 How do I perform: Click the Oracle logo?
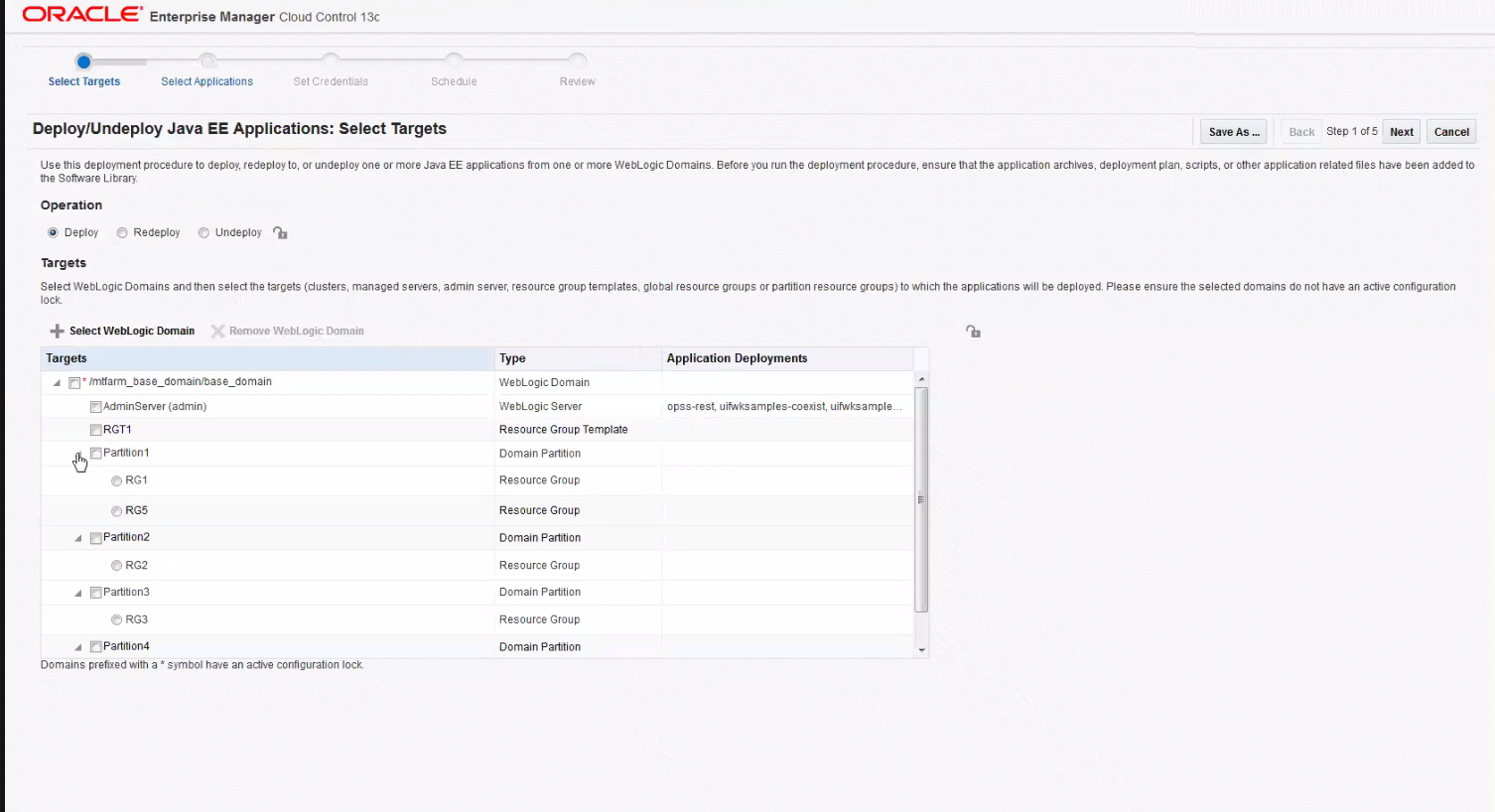[82, 15]
